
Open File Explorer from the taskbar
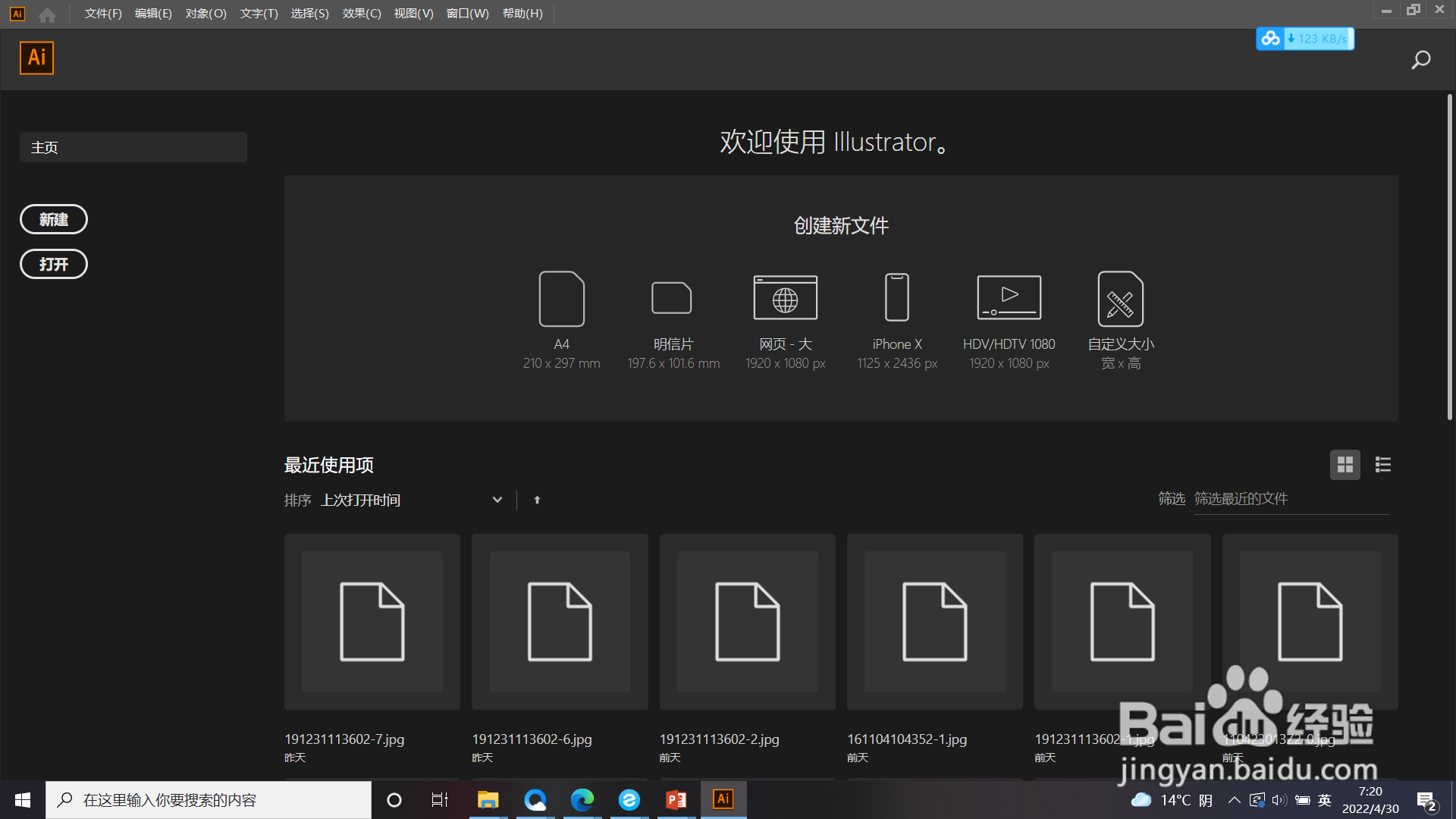pyautogui.click(x=488, y=800)
